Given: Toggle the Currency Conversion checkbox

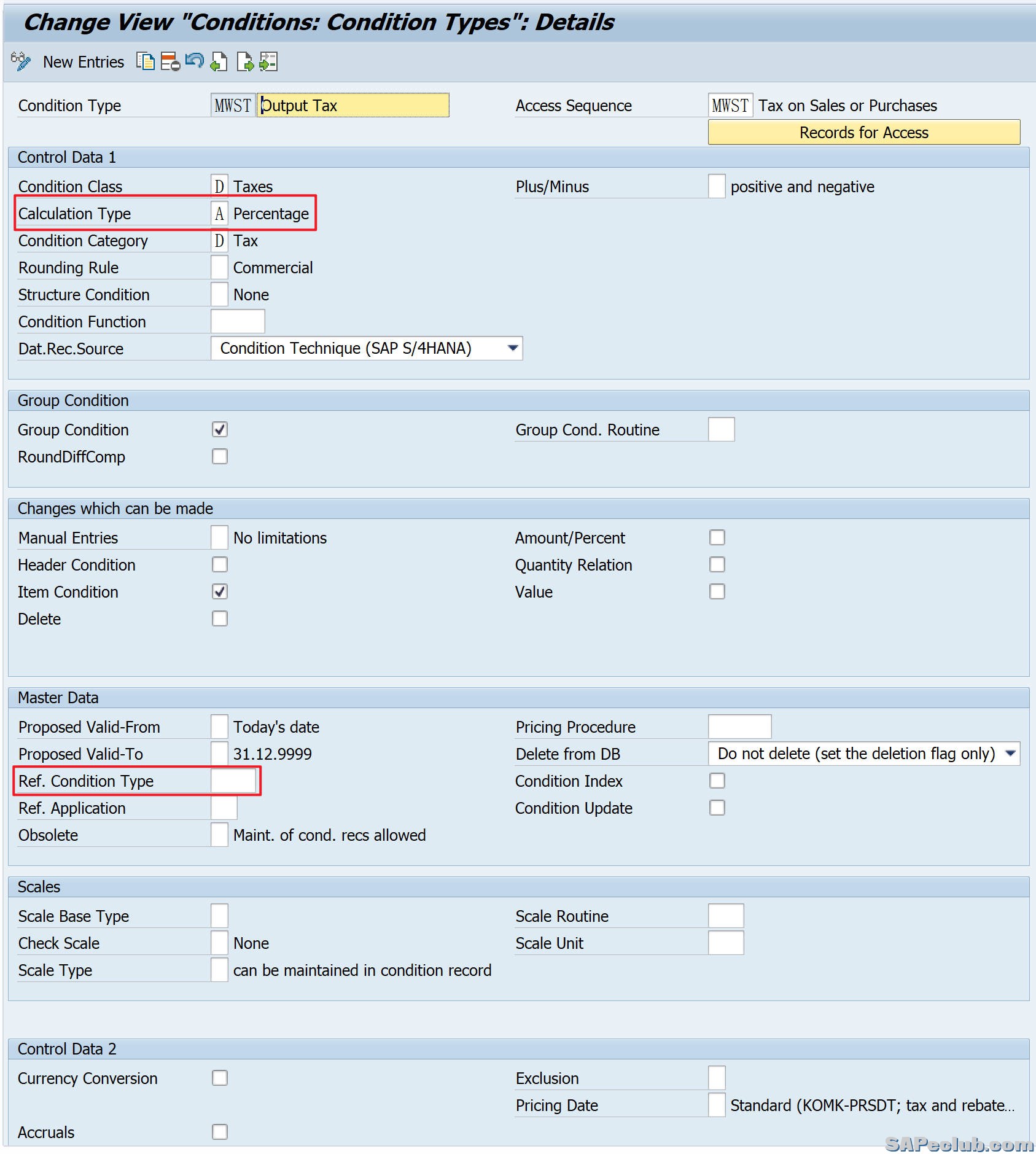Looking at the screenshot, I should click(x=220, y=1078).
